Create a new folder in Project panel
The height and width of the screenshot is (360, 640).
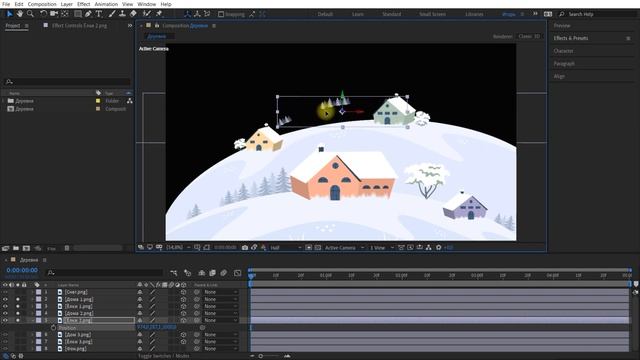click(x=16, y=248)
